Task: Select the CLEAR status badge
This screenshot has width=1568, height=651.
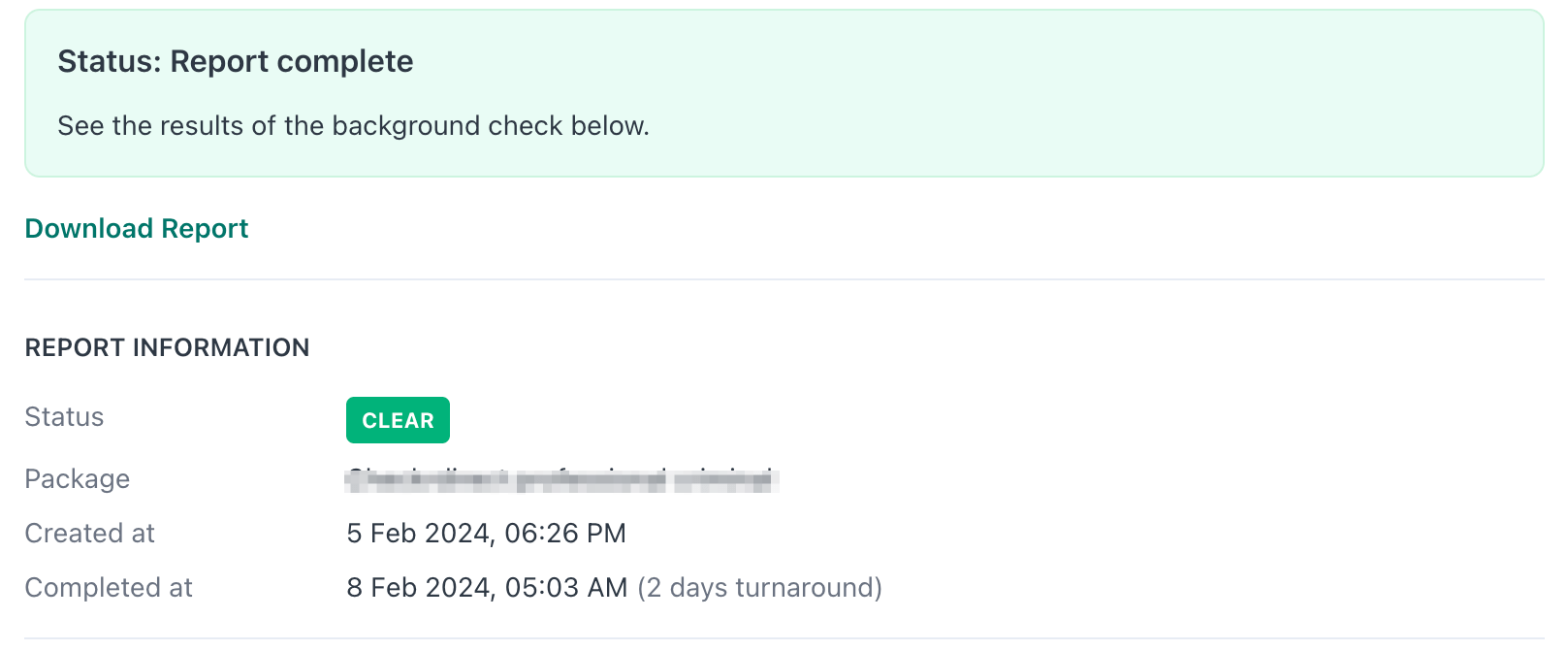Action: (x=398, y=420)
